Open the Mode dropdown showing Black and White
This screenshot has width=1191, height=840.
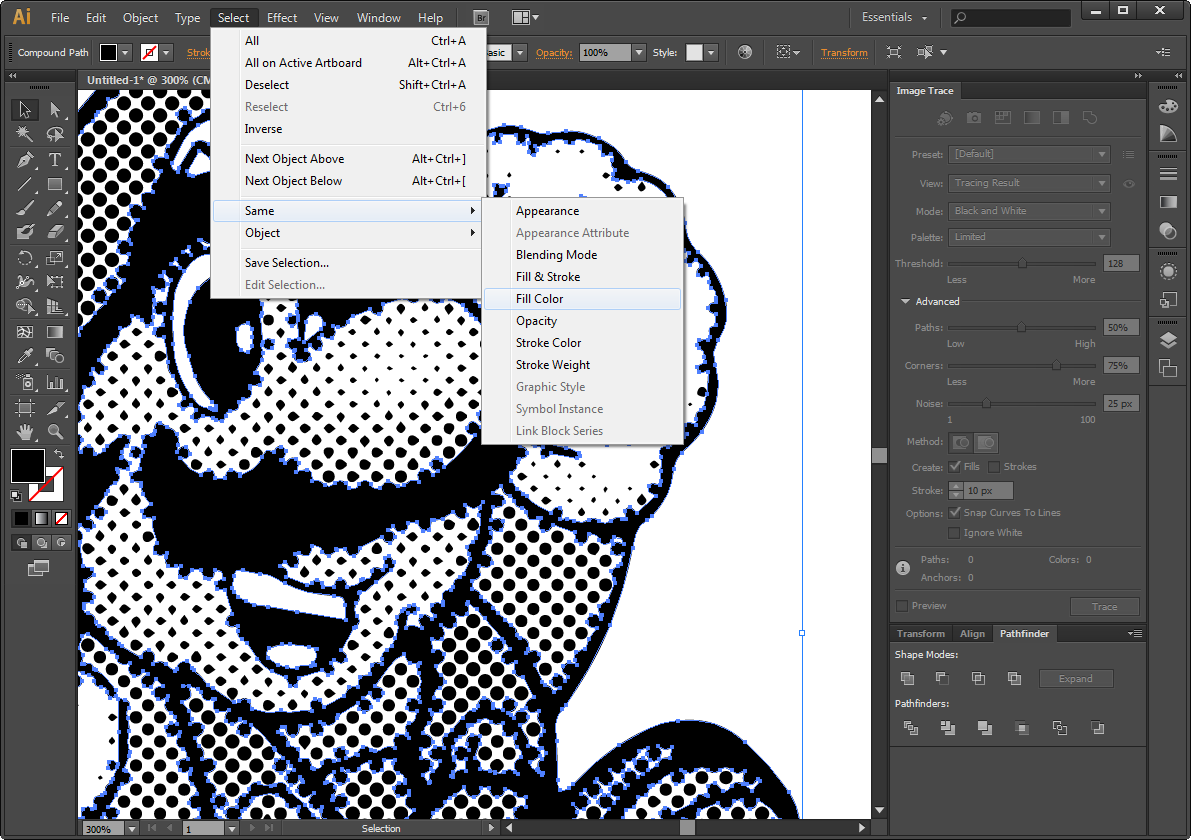(1029, 211)
